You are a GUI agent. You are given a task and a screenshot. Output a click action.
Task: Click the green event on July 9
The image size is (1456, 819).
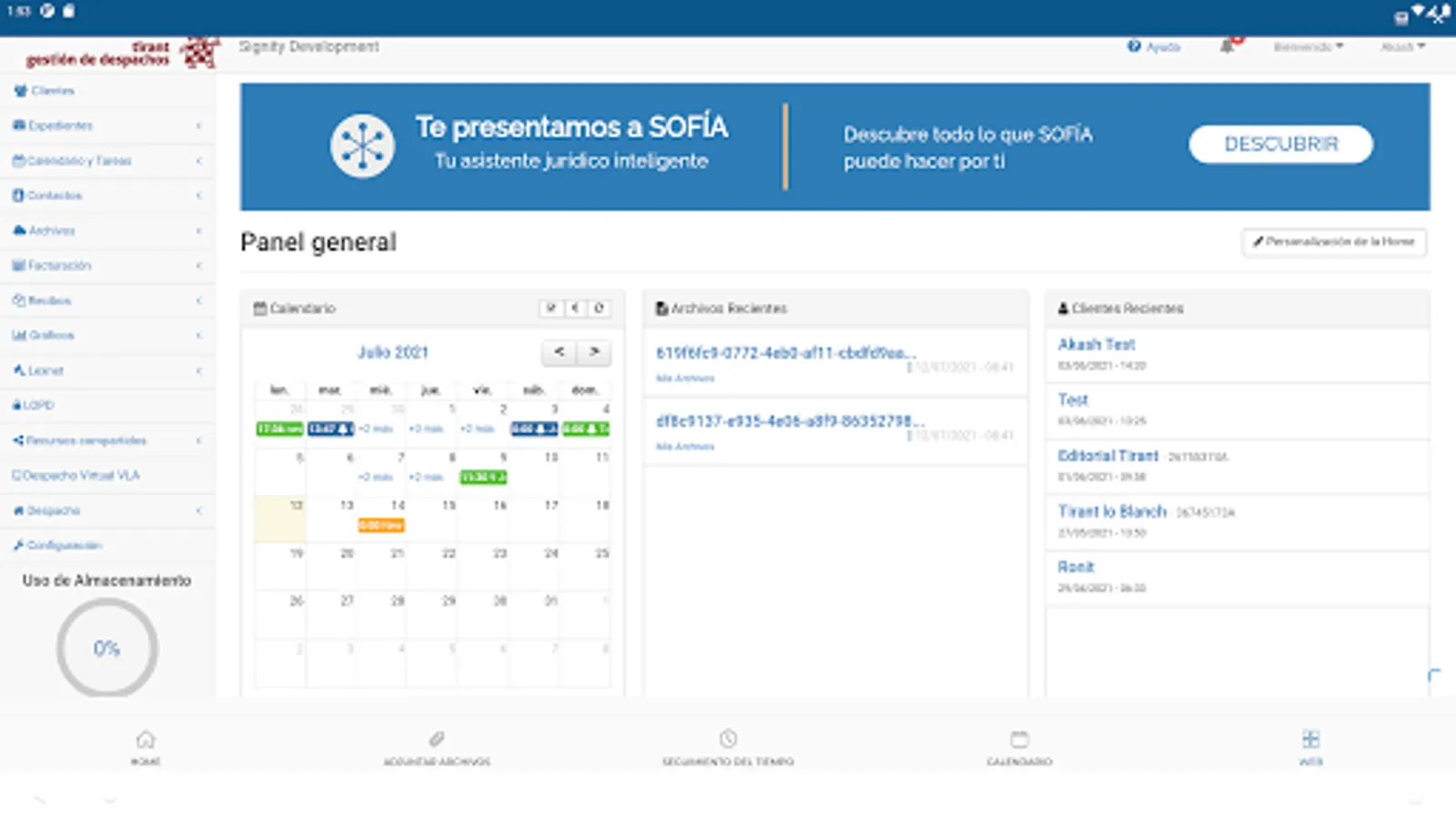(x=483, y=478)
